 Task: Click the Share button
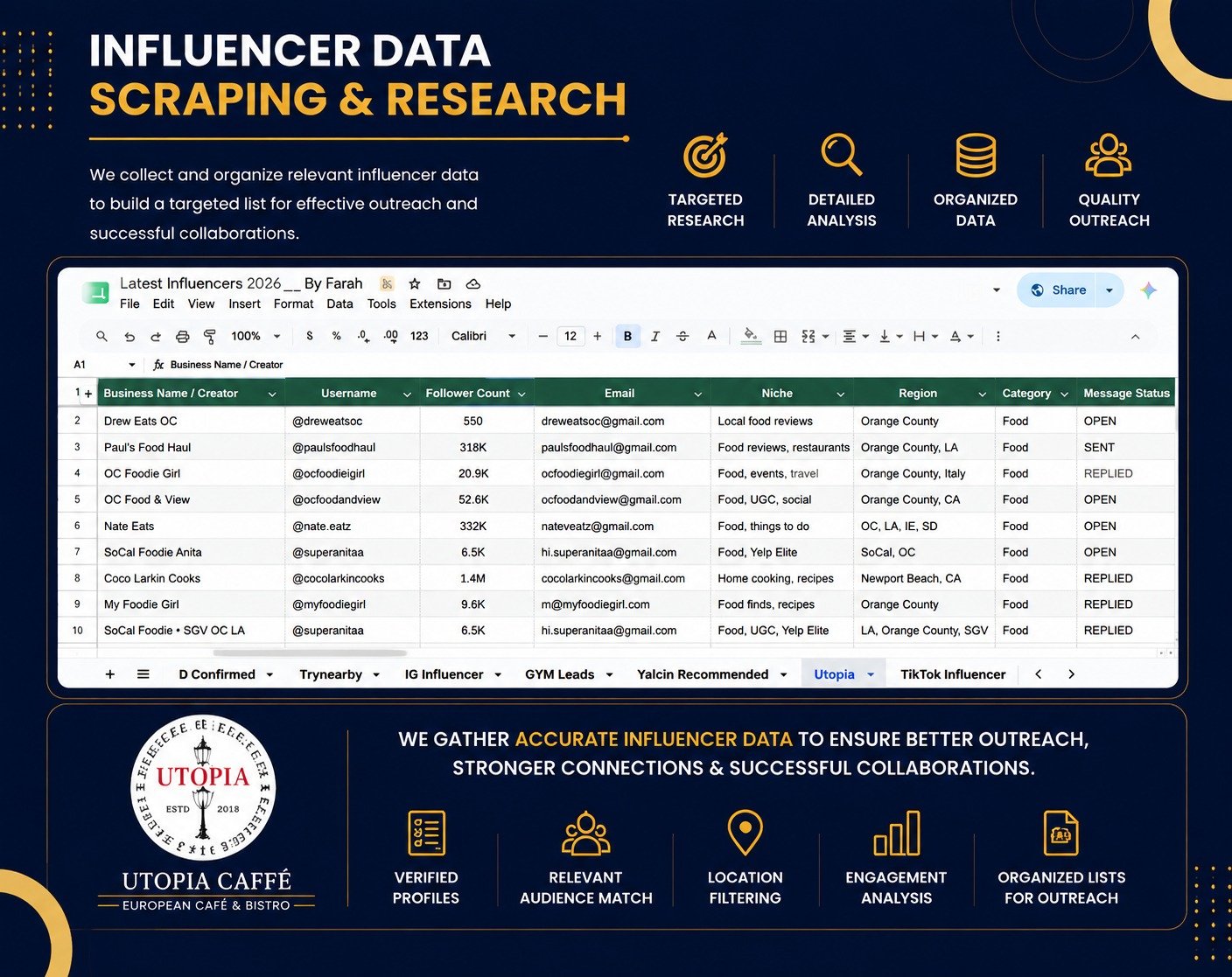point(1059,290)
